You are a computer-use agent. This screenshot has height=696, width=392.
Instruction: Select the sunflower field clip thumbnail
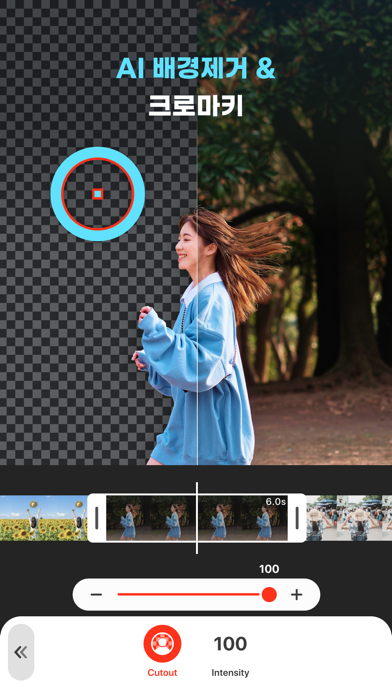click(44, 518)
